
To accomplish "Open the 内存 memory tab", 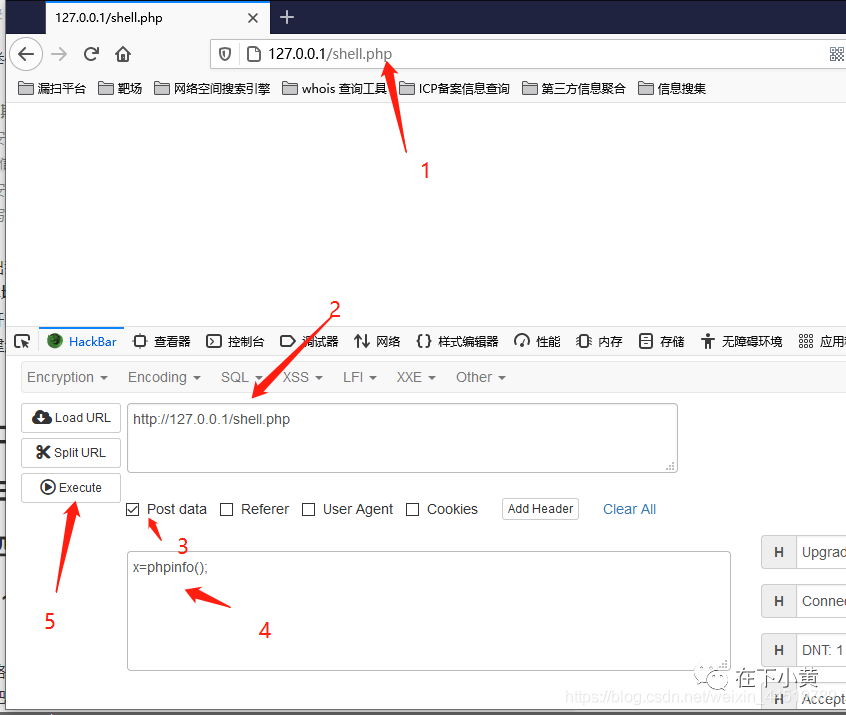I will coord(599,342).
